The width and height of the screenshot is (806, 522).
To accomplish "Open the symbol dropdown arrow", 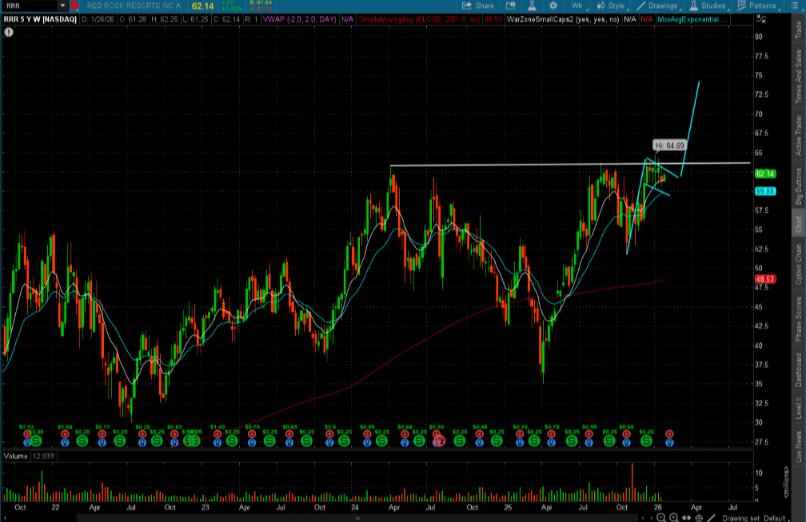I will point(62,6).
